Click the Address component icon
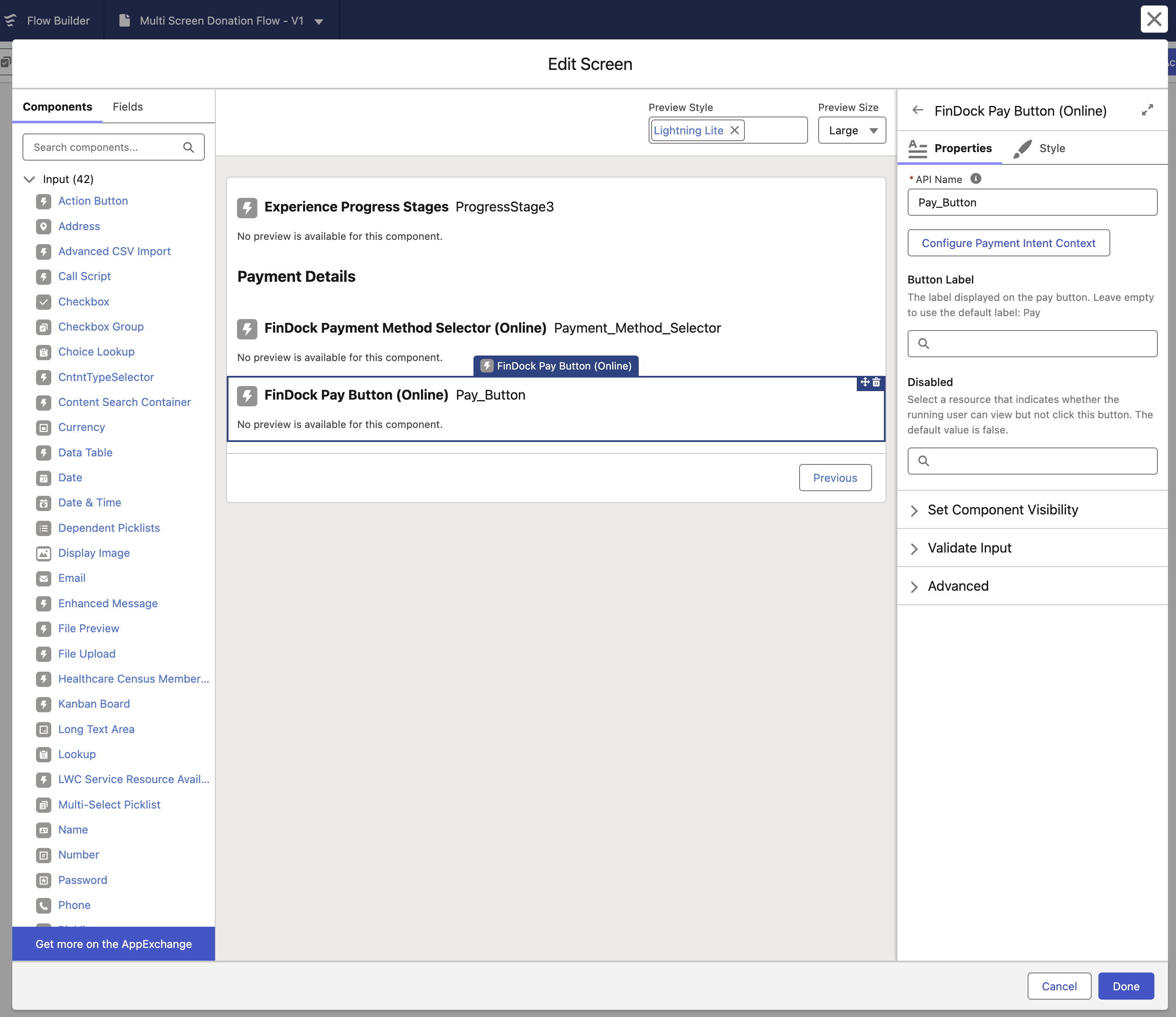This screenshot has width=1176, height=1017. [44, 226]
